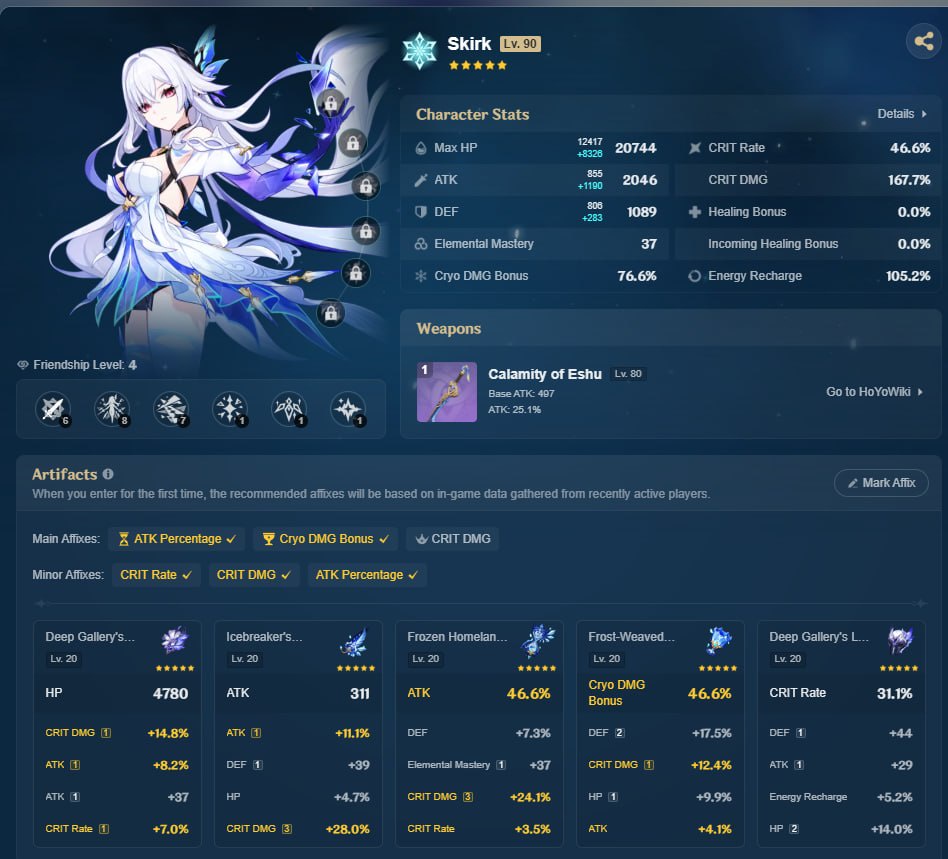This screenshot has width=948, height=859.
Task: Click the Deep Gallery's L... circlet title
Action: [x=819, y=637]
